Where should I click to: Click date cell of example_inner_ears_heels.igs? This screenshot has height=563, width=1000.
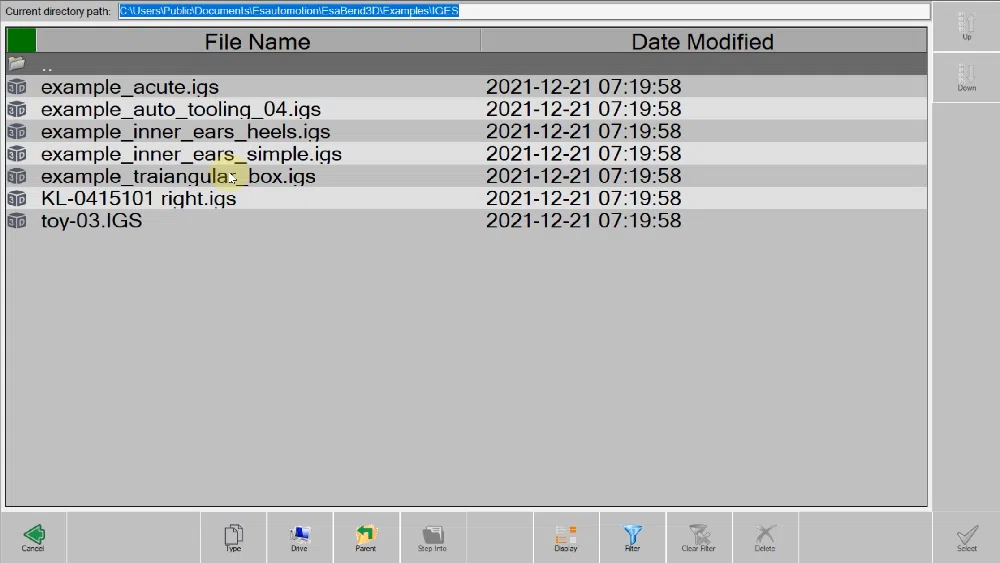click(584, 131)
